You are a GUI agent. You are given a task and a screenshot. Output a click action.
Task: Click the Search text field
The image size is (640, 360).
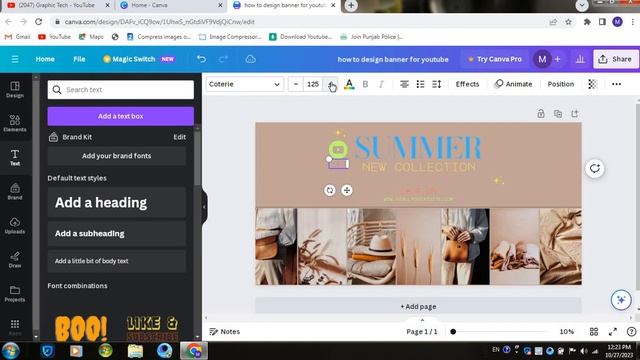click(120, 89)
